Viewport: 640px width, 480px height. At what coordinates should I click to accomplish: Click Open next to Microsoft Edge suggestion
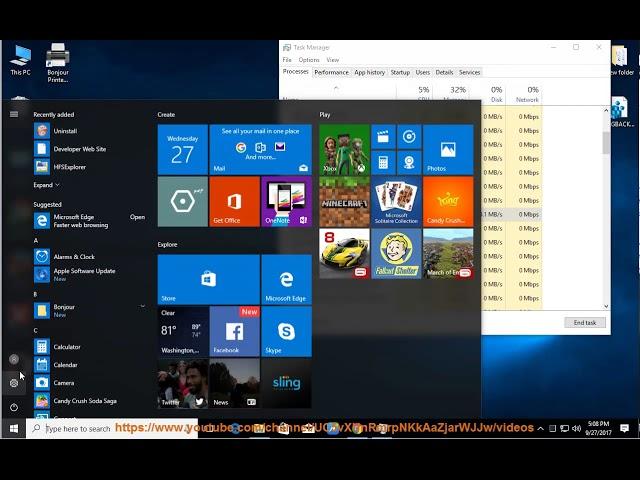[x=137, y=217]
